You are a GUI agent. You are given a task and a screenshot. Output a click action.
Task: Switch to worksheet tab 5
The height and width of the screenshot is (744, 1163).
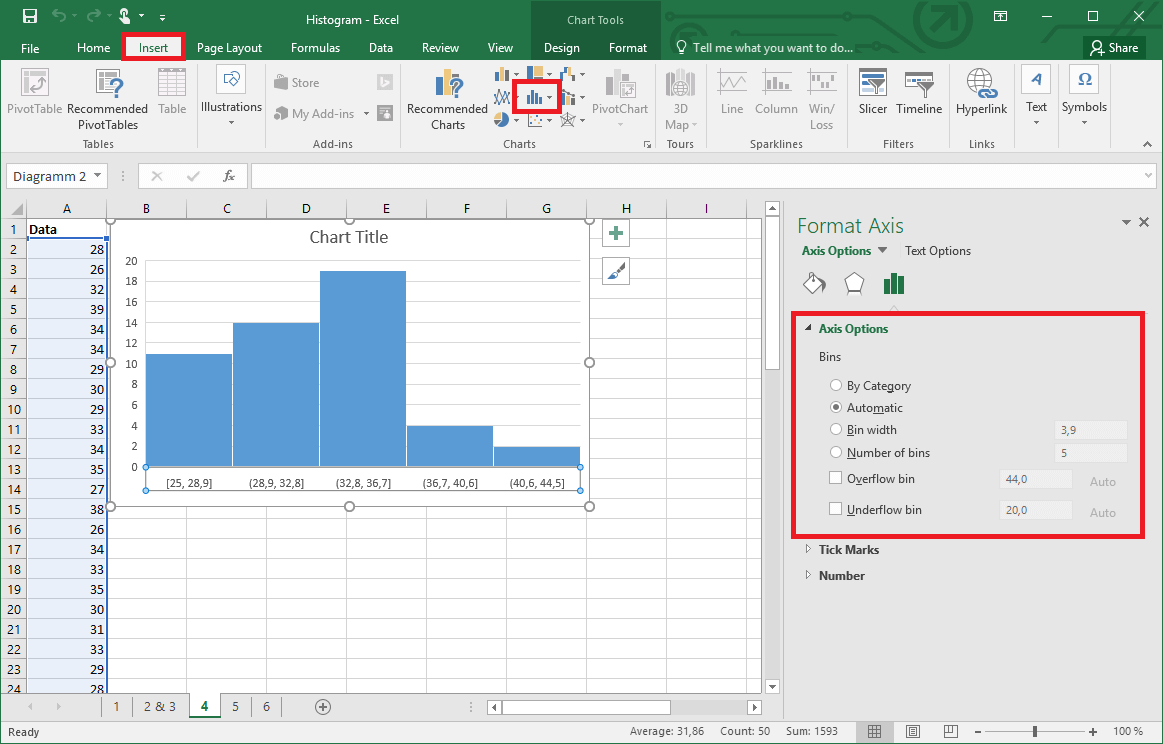pos(235,706)
